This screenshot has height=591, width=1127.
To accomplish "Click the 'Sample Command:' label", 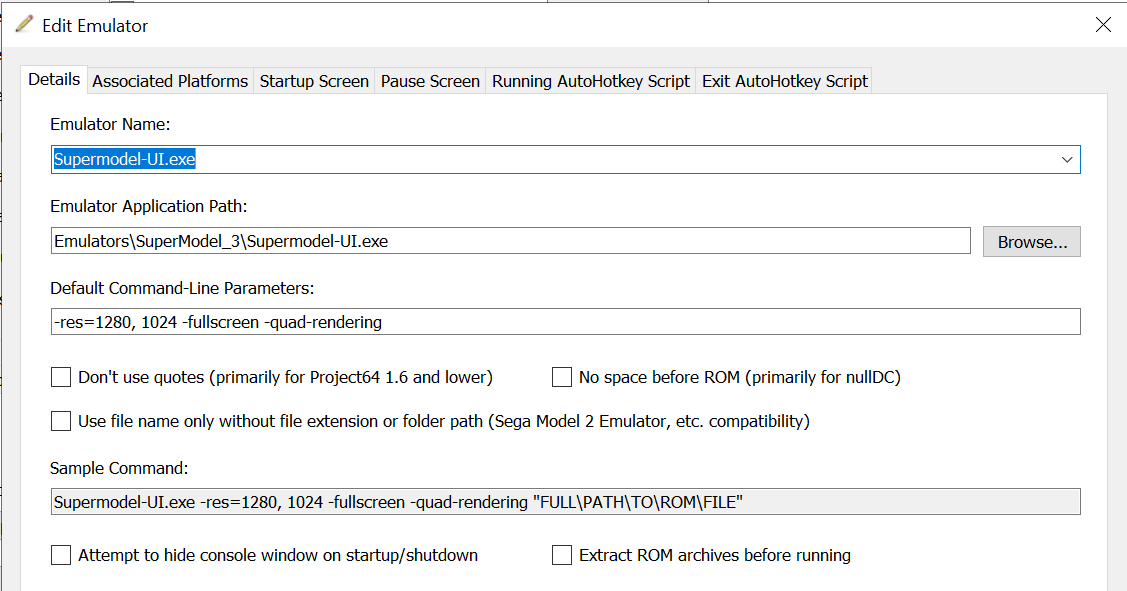I will tap(119, 468).
